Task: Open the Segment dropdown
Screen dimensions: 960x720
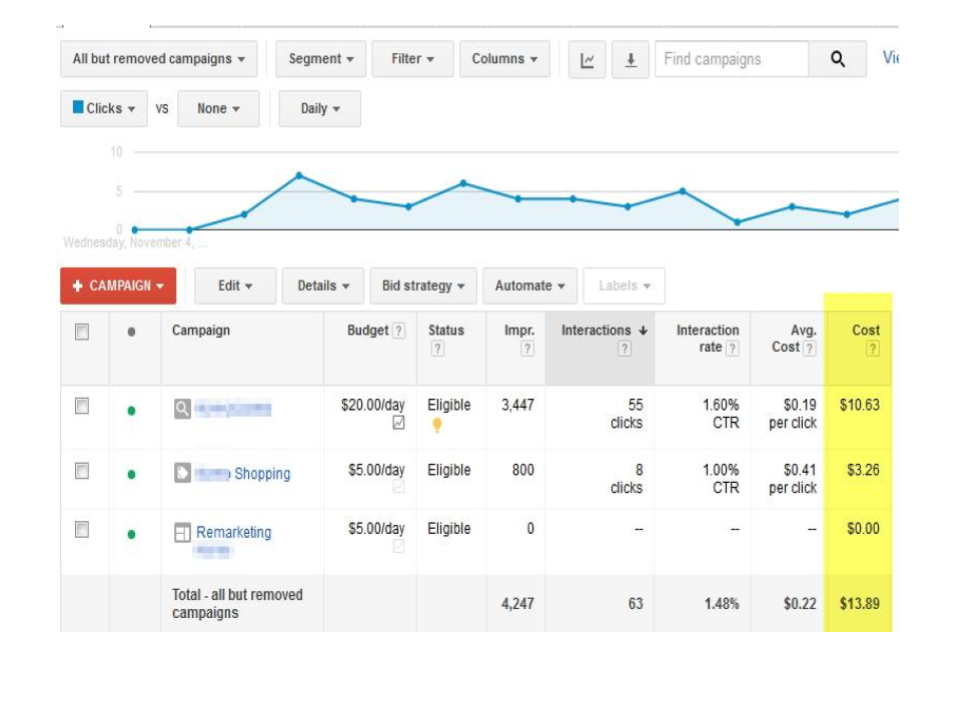Action: click(x=320, y=59)
